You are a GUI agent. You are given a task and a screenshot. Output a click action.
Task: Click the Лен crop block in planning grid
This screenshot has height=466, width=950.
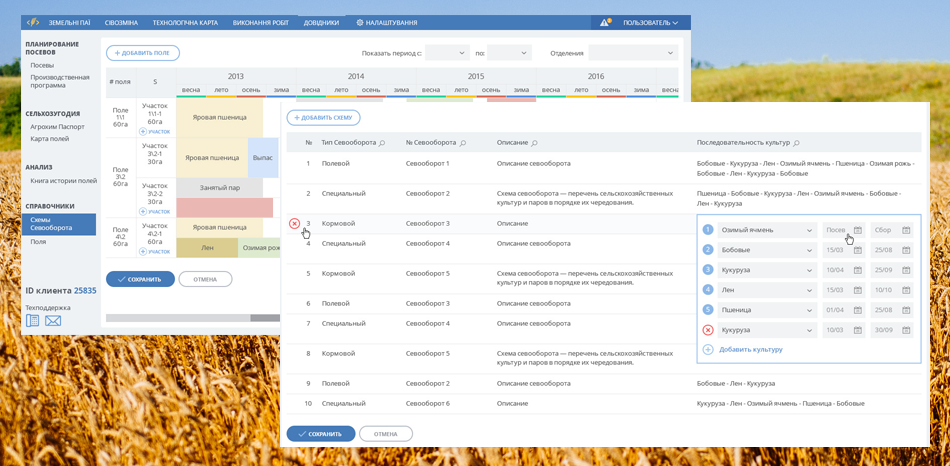pos(207,248)
